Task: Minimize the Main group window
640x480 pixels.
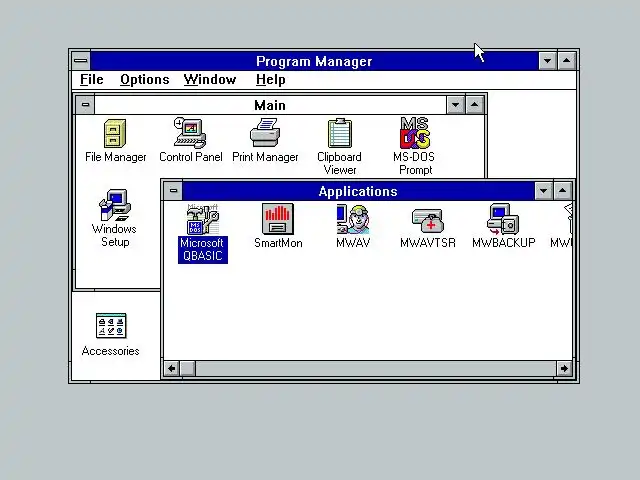Action: (456, 105)
